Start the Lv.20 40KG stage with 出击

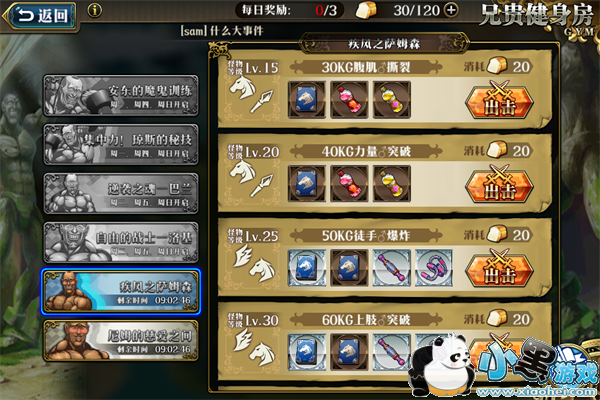tap(499, 184)
